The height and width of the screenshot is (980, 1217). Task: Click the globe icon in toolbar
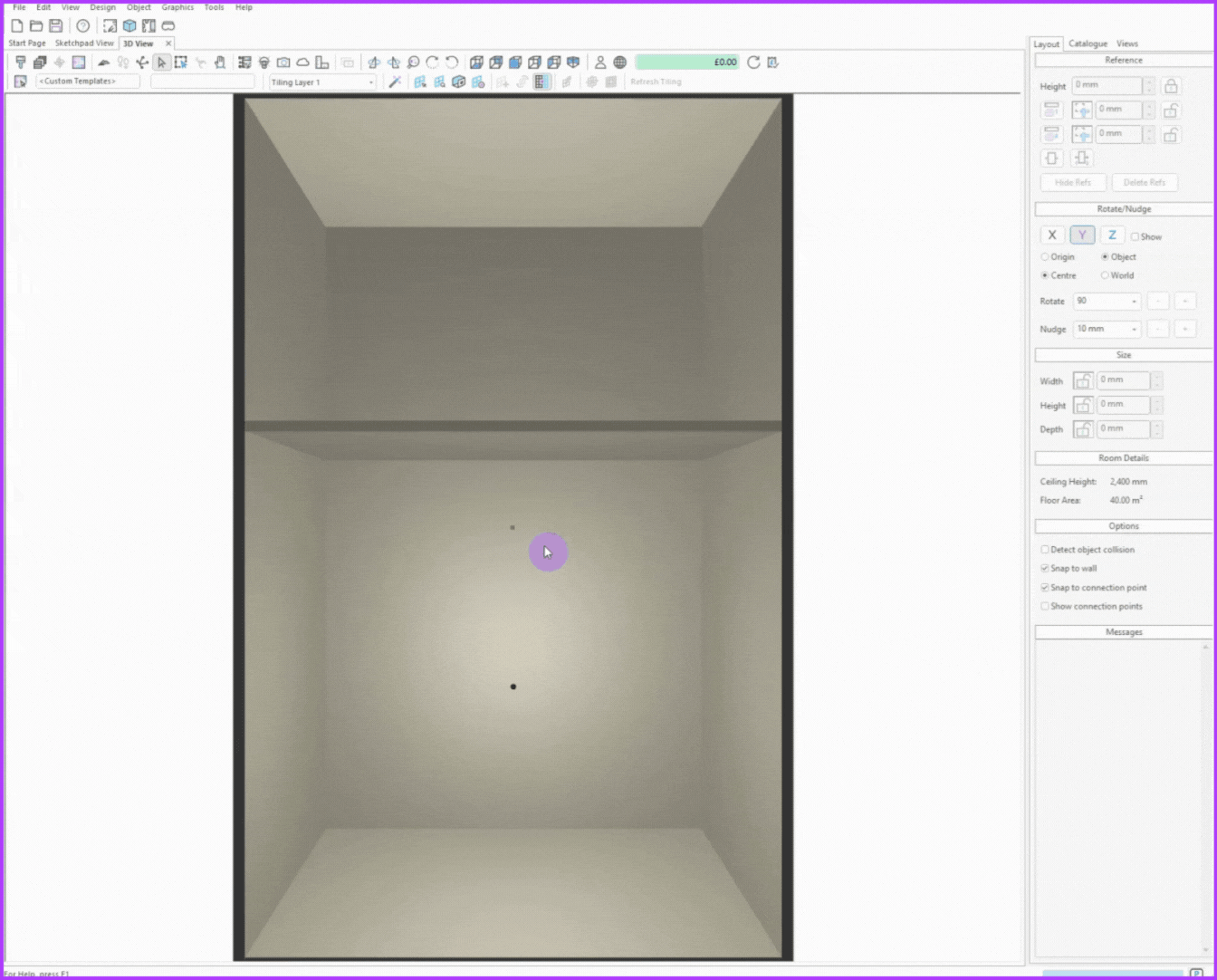click(x=619, y=62)
